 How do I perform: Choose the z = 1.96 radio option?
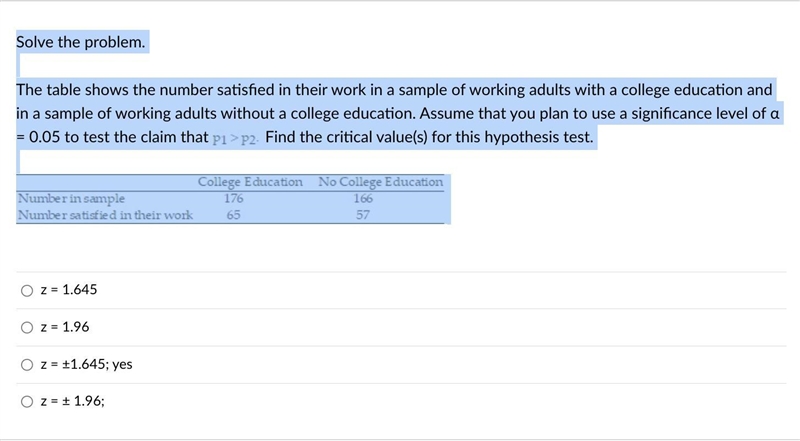tap(27, 328)
